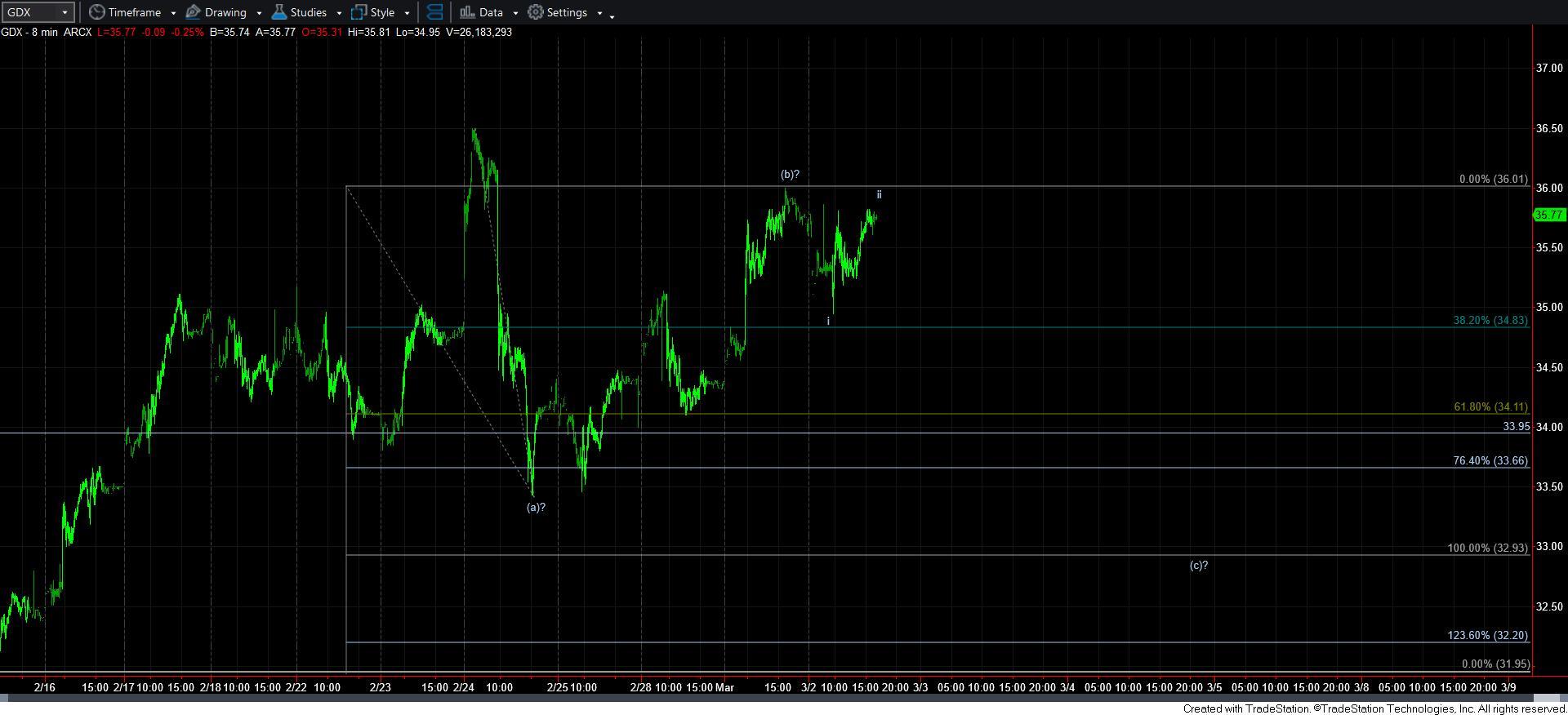Open the Data menu label
This screenshot has width=1568, height=715.
(x=491, y=12)
